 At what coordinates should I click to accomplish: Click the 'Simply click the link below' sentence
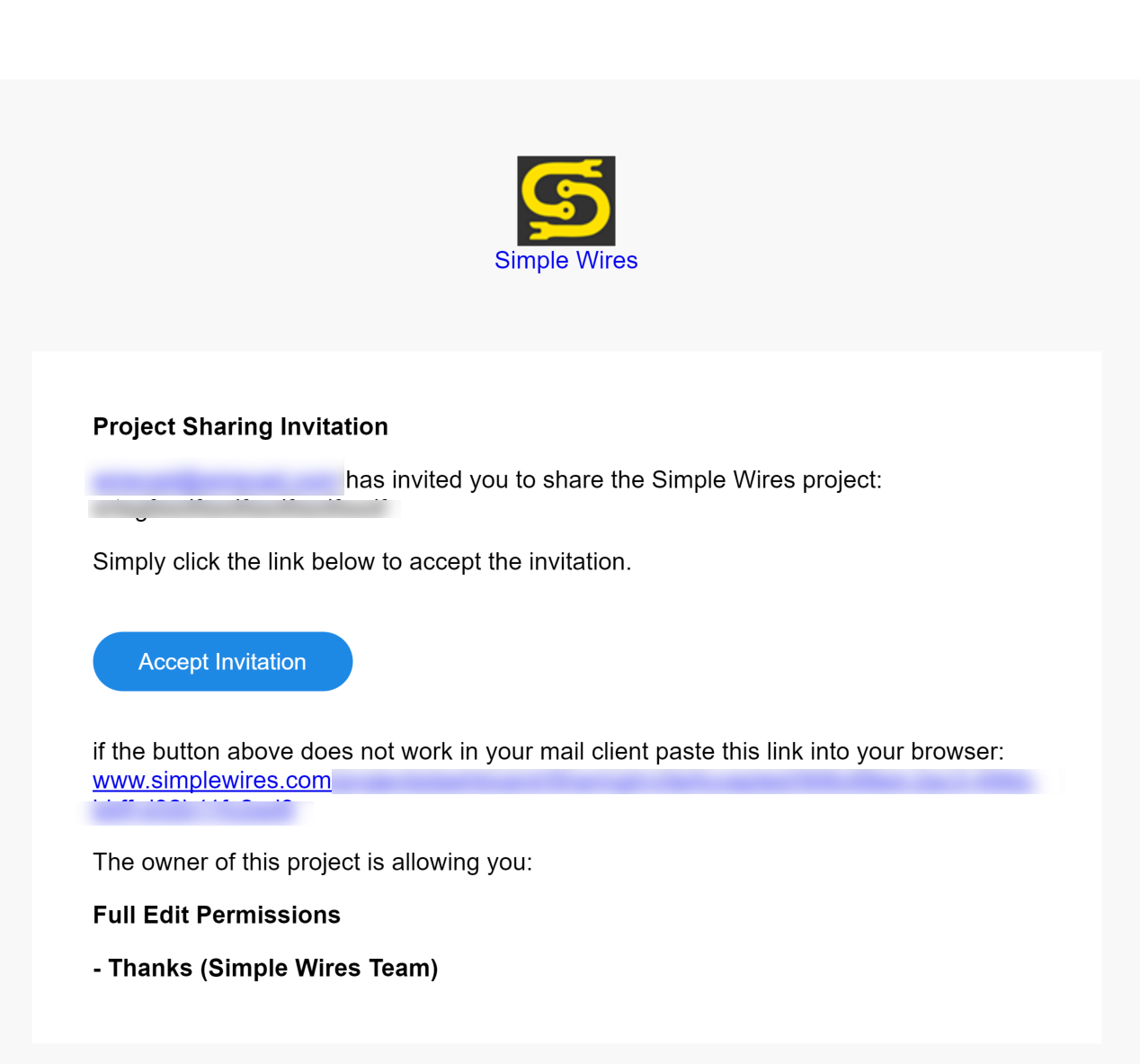point(362,561)
